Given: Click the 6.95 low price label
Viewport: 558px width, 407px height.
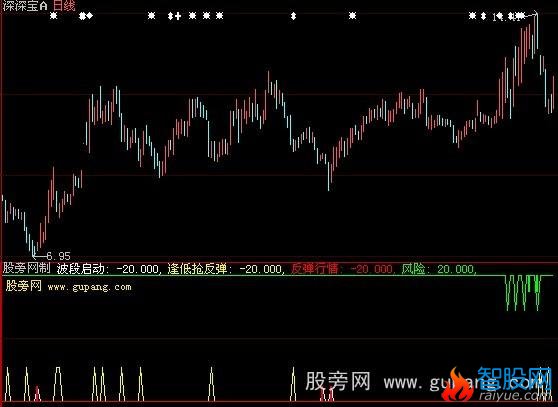Looking at the screenshot, I should point(59,256).
